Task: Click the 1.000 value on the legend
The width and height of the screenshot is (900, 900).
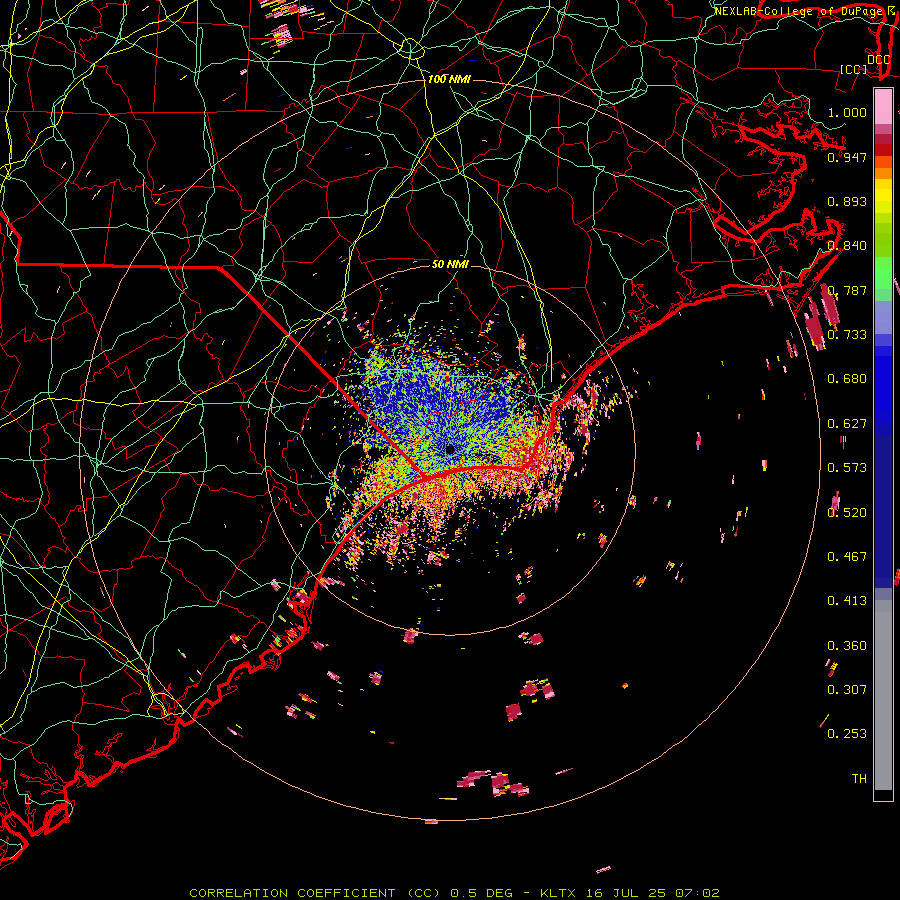Action: [x=847, y=112]
